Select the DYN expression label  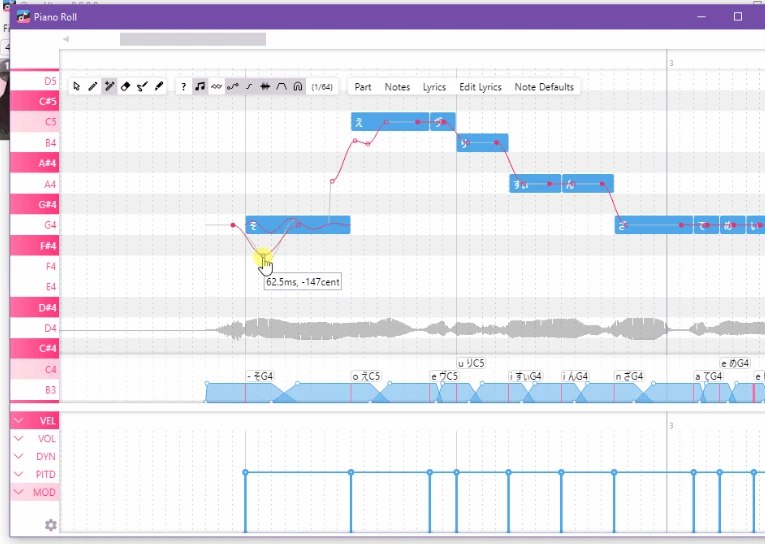46,457
